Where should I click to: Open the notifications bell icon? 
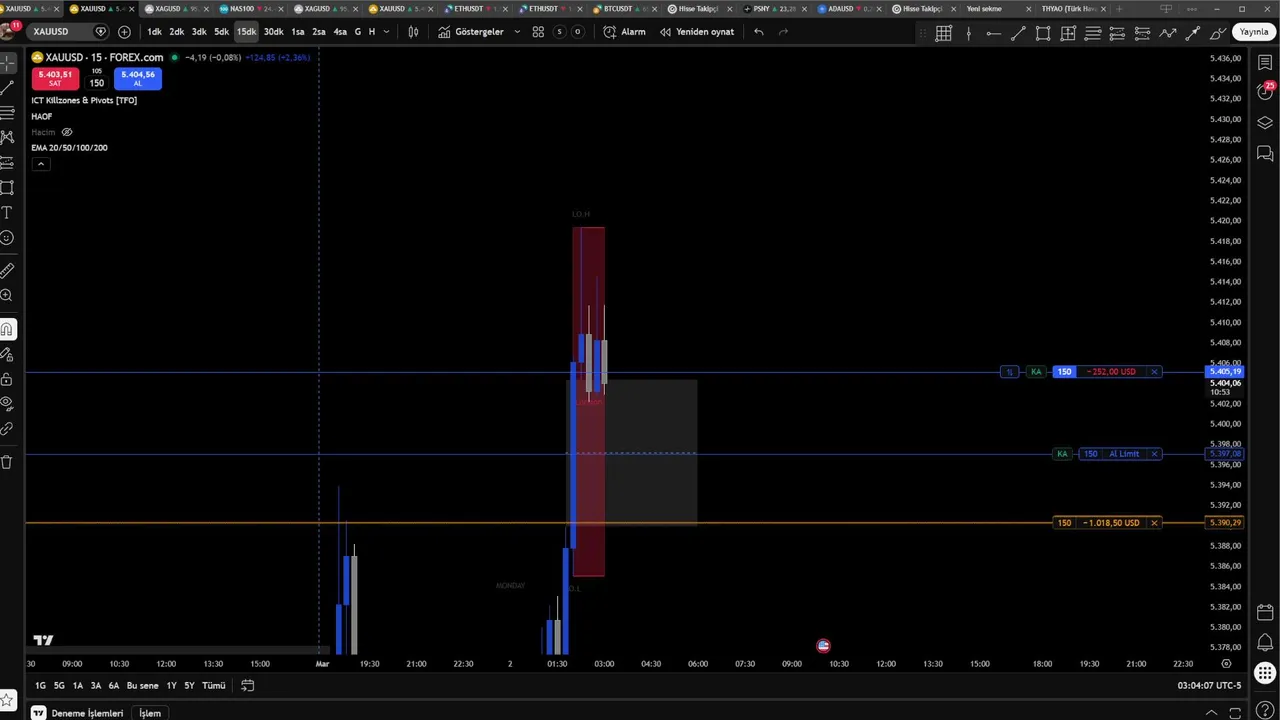(1265, 642)
